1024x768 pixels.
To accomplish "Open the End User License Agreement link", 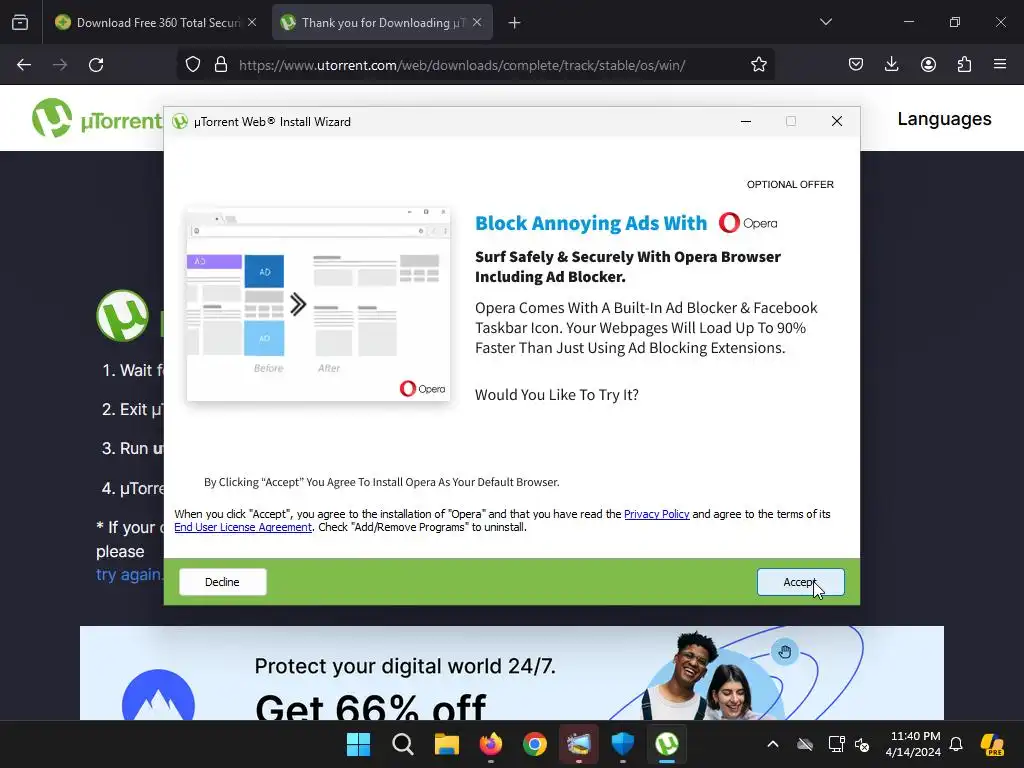I will tap(243, 527).
